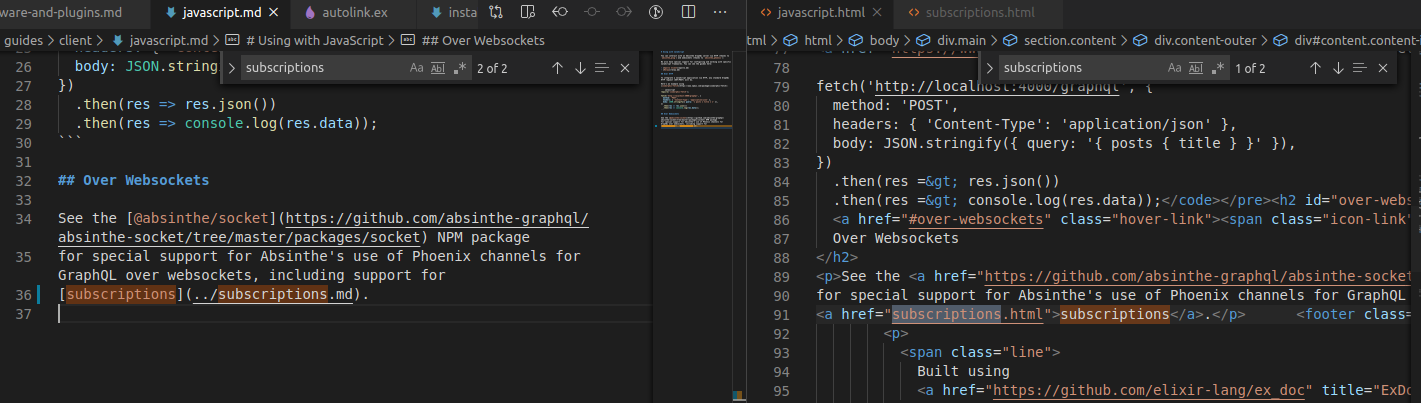Click 'subscriptions.html' href on line 91
Viewport: 1421px width, 403px height.
(x=967, y=314)
